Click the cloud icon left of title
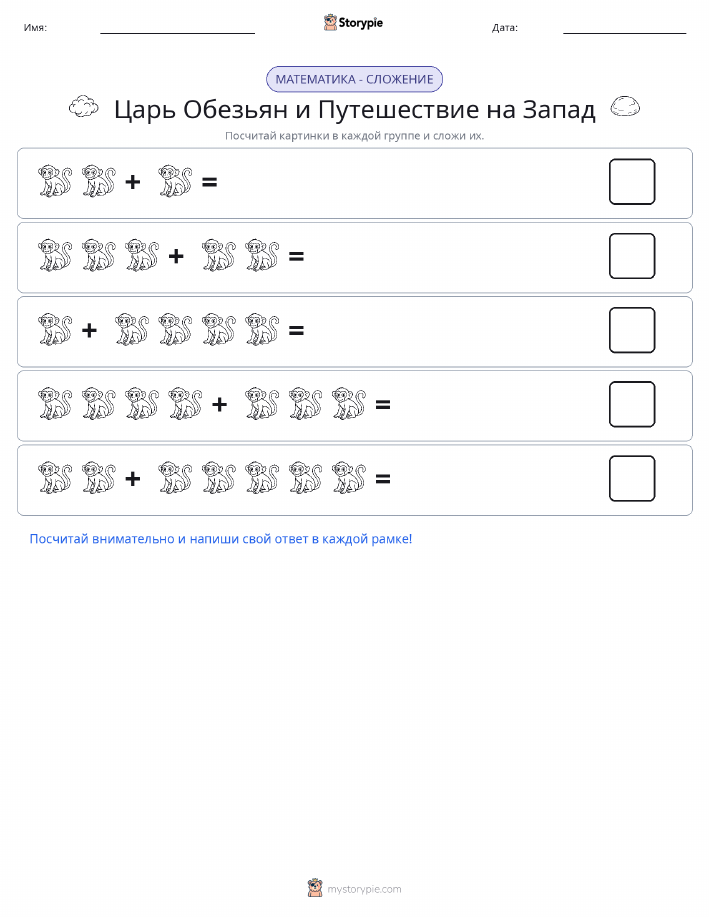709x917 pixels. 83,106
